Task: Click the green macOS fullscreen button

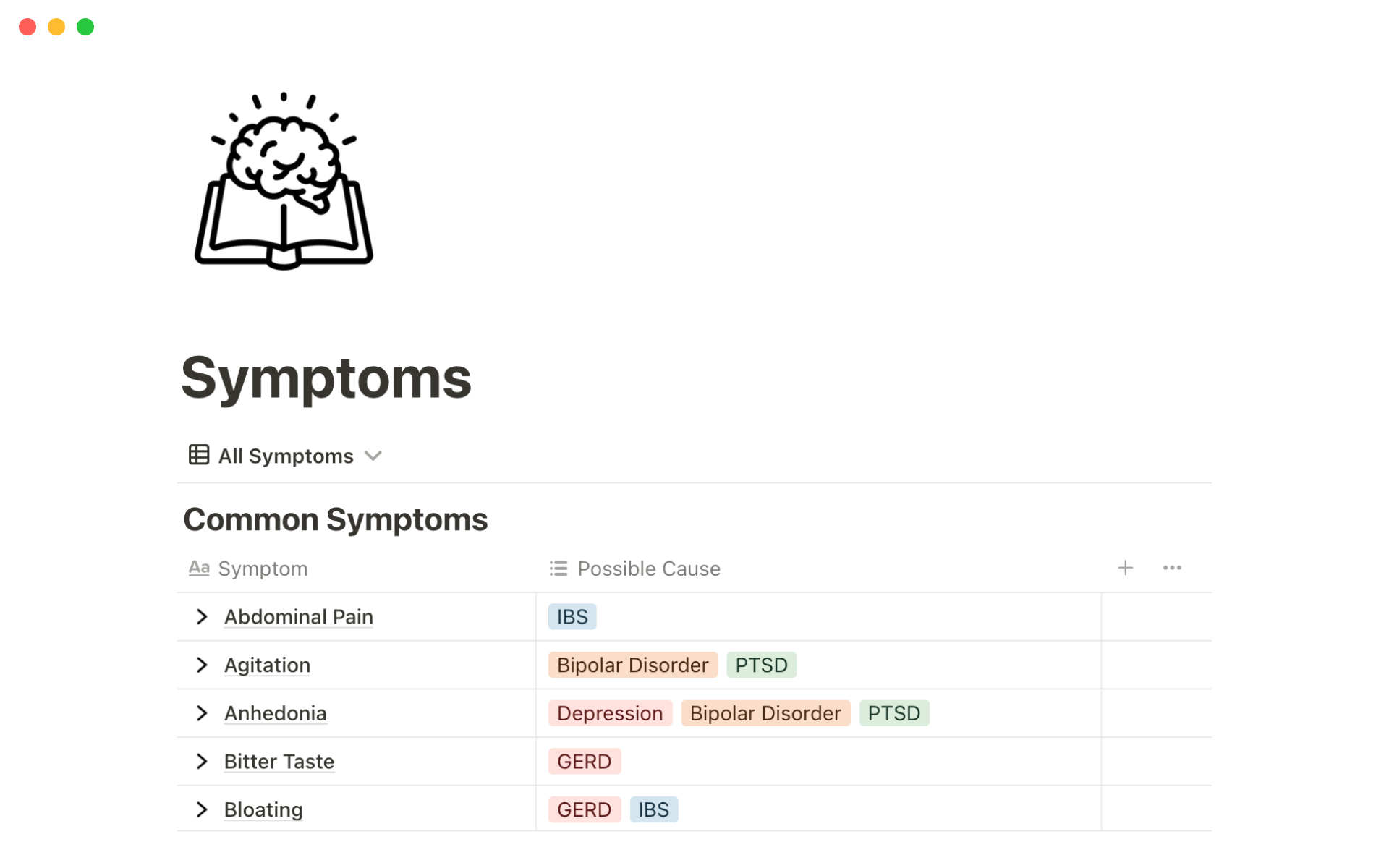Action: [x=85, y=27]
